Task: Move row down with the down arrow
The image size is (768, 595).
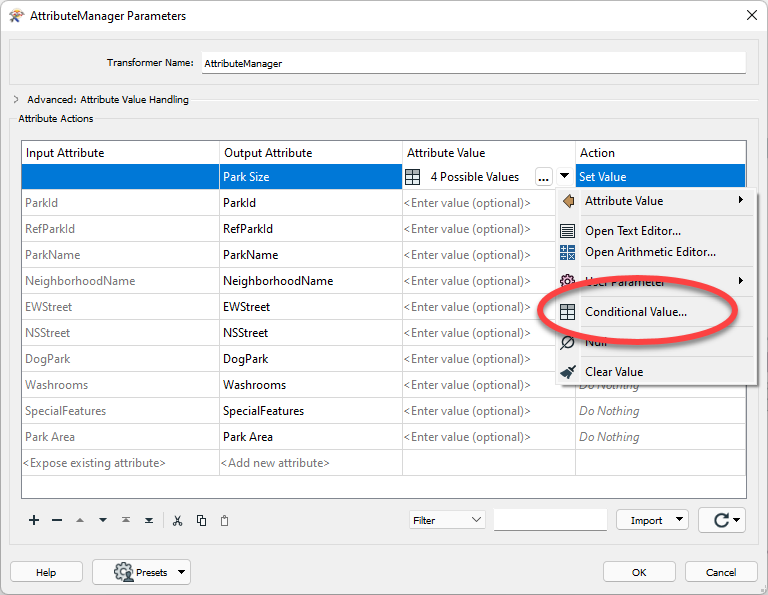Action: click(103, 520)
